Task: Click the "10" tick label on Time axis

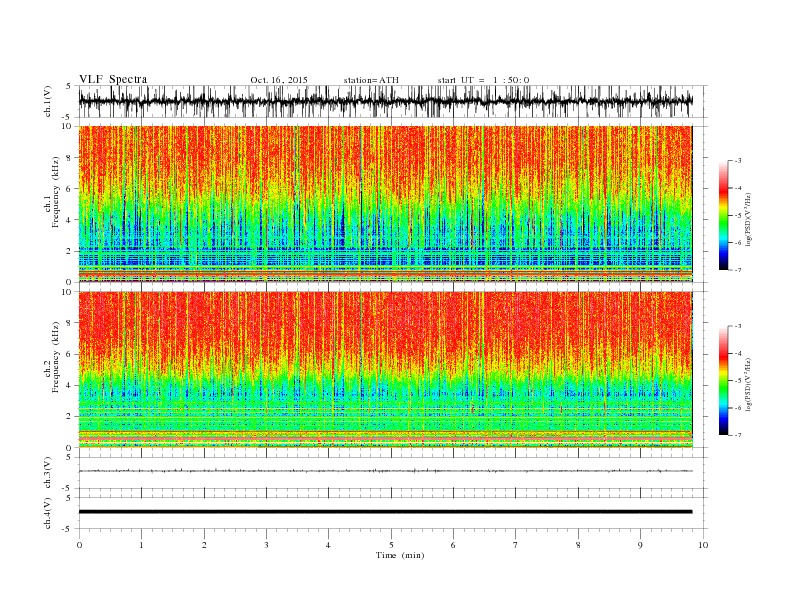Action: click(x=703, y=545)
